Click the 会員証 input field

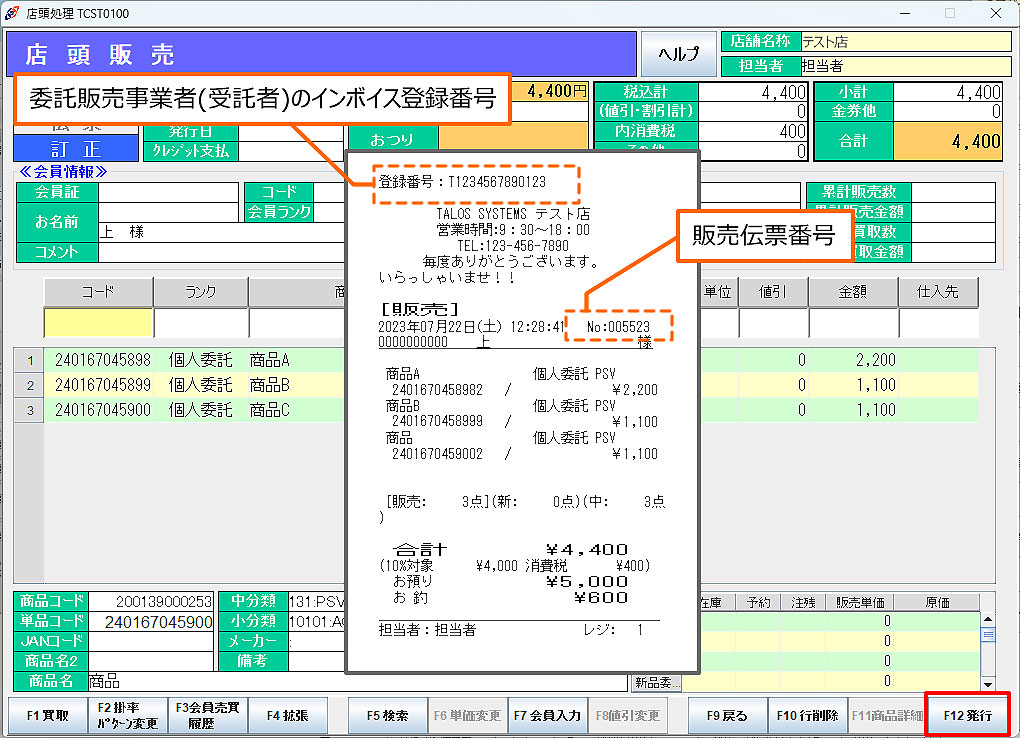click(x=168, y=192)
